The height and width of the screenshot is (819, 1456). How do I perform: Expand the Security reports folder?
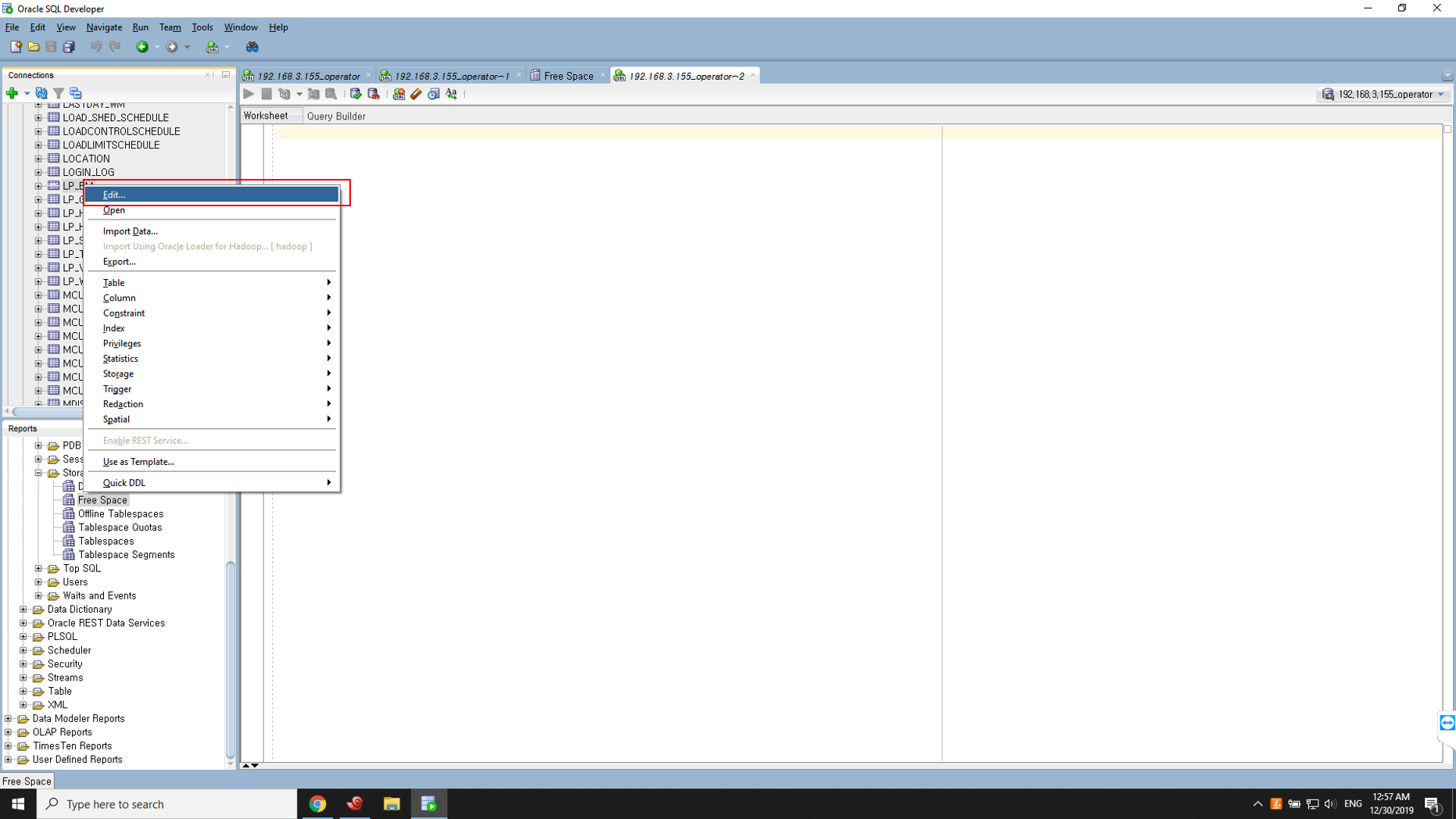pyautogui.click(x=23, y=664)
